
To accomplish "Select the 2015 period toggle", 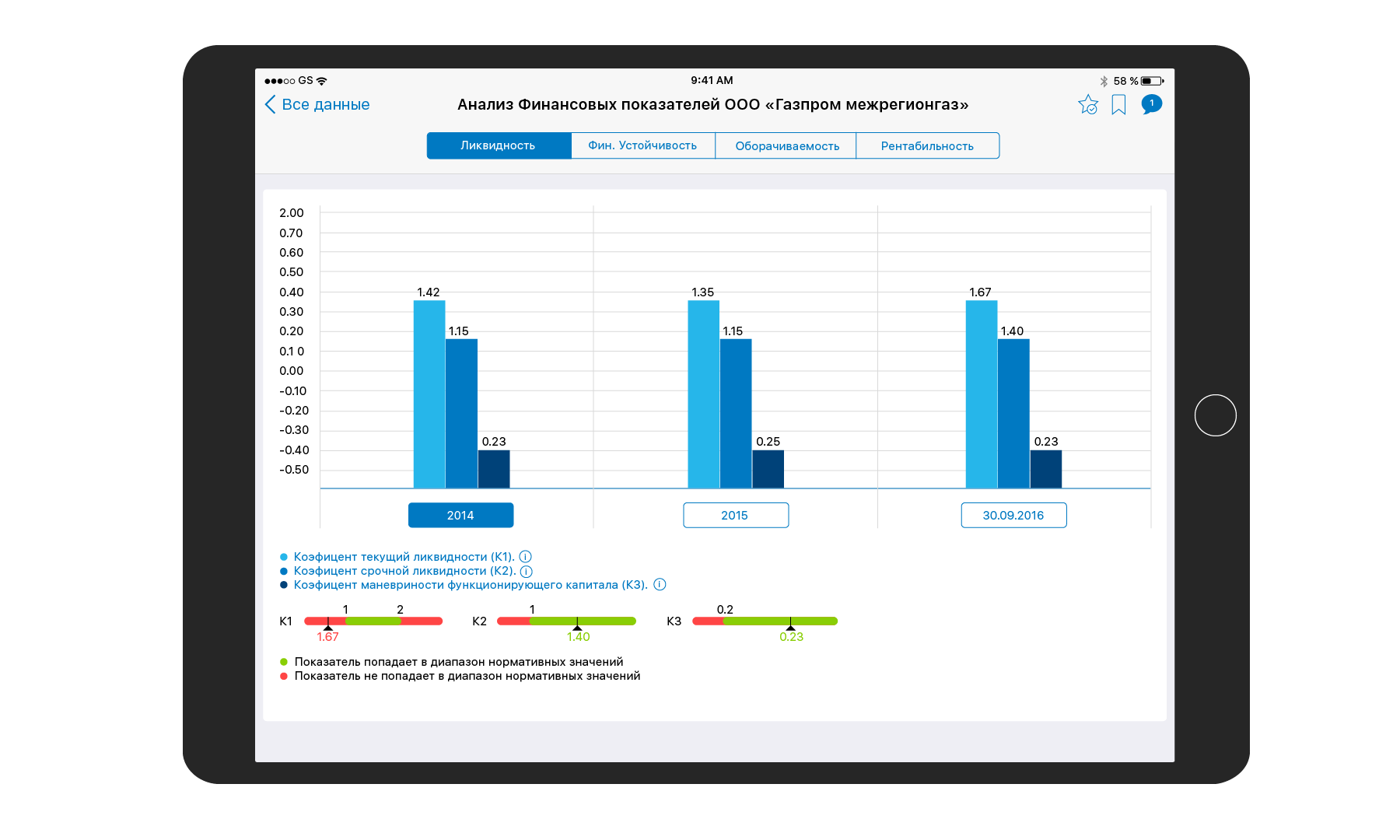I will tap(735, 515).
